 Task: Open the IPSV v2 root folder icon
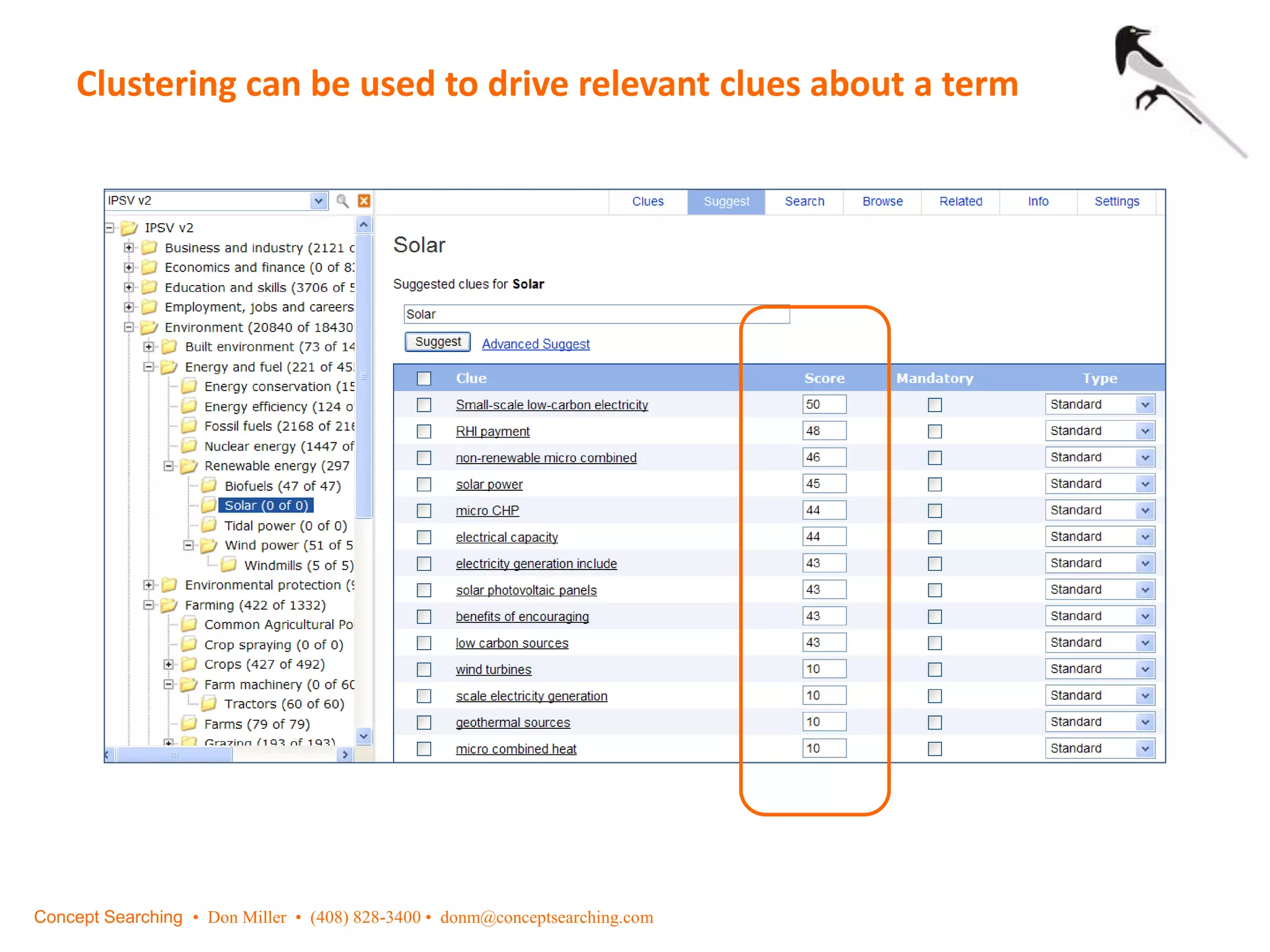(129, 228)
